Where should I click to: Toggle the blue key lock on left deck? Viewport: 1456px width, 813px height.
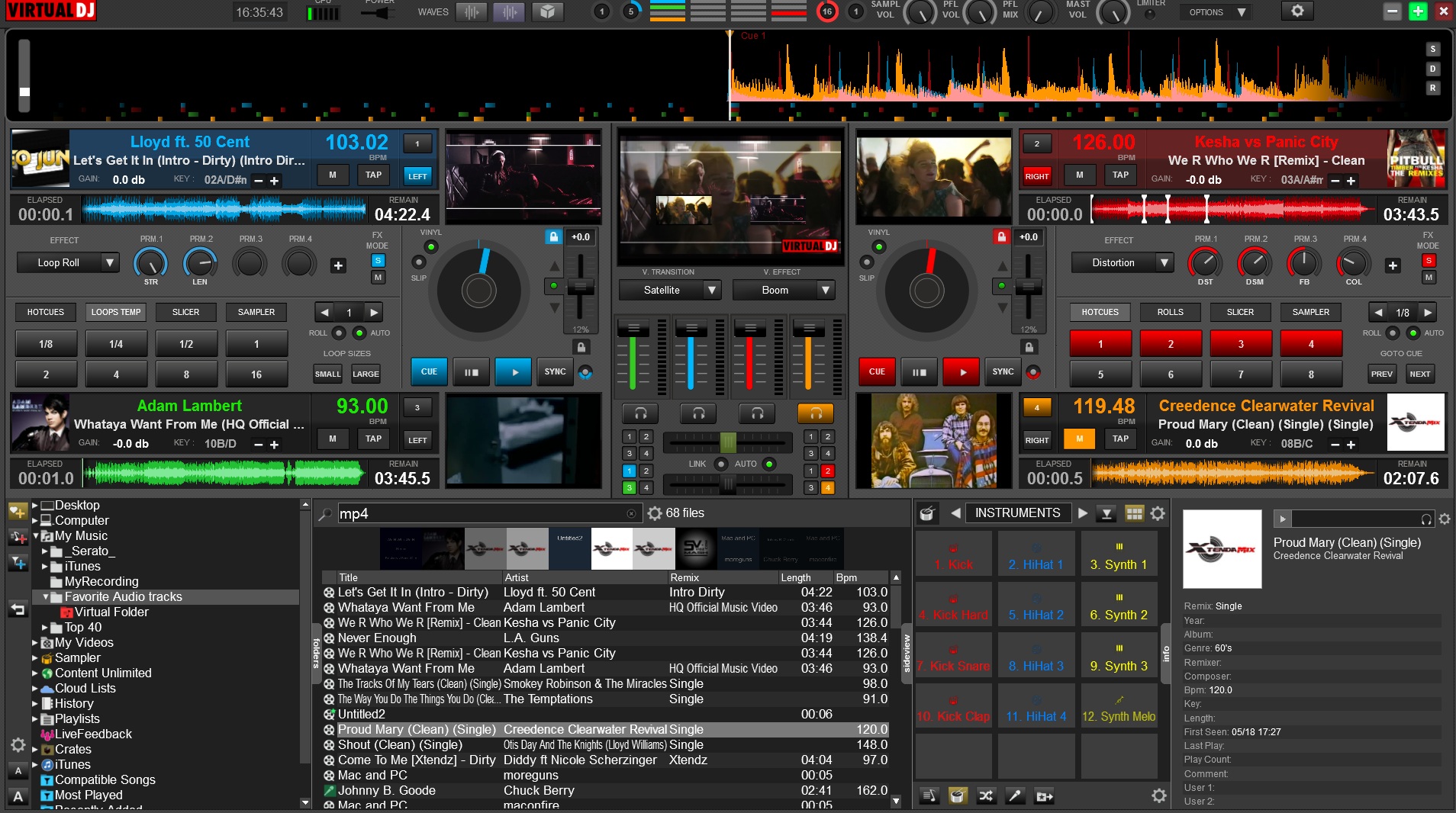click(x=554, y=236)
